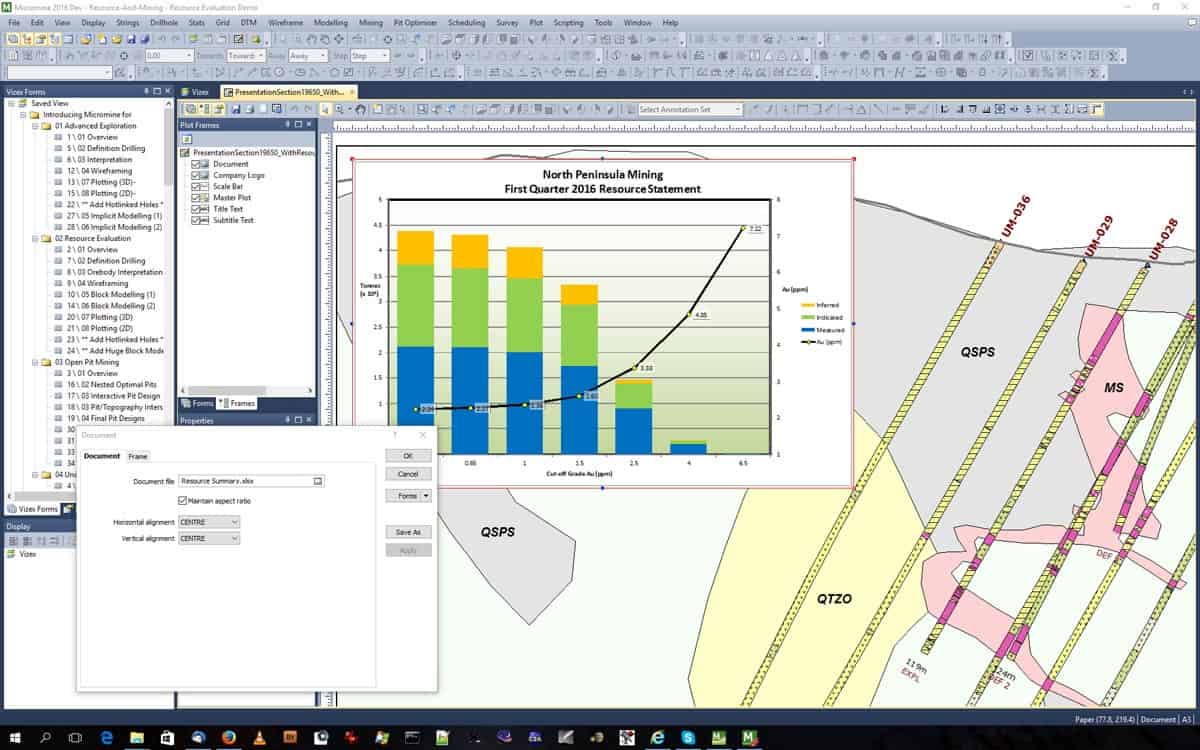Click OK to confirm the Document settings
Screen dimensions: 1200x750
point(408,455)
